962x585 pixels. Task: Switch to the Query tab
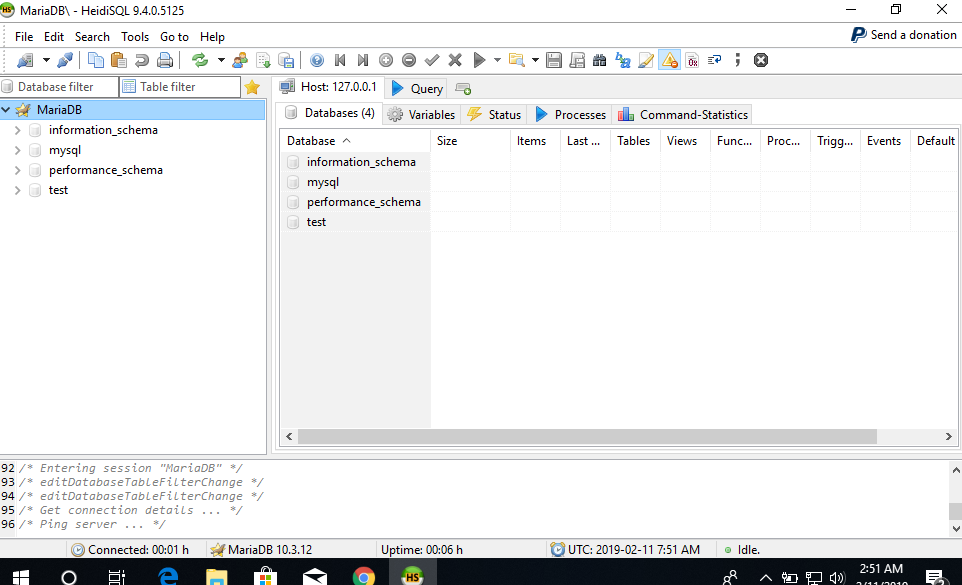tap(417, 88)
